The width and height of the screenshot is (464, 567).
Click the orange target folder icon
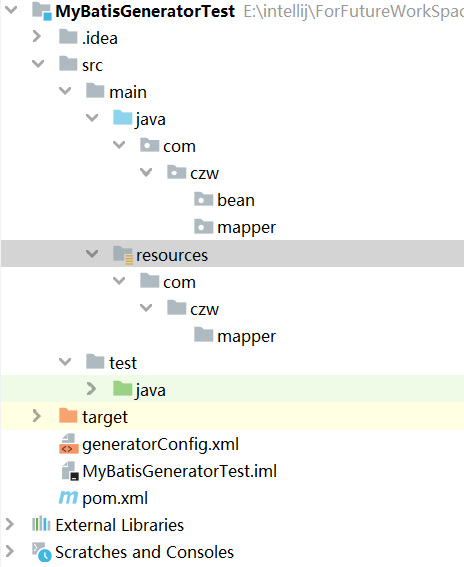(x=68, y=416)
